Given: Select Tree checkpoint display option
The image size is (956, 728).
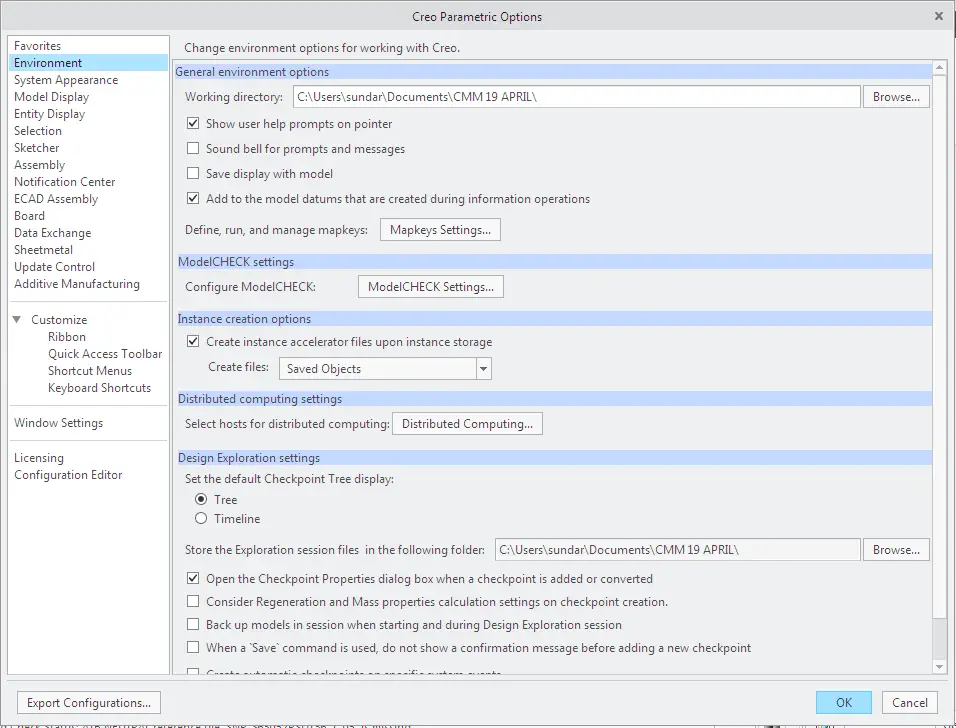Looking at the screenshot, I should [x=201, y=500].
